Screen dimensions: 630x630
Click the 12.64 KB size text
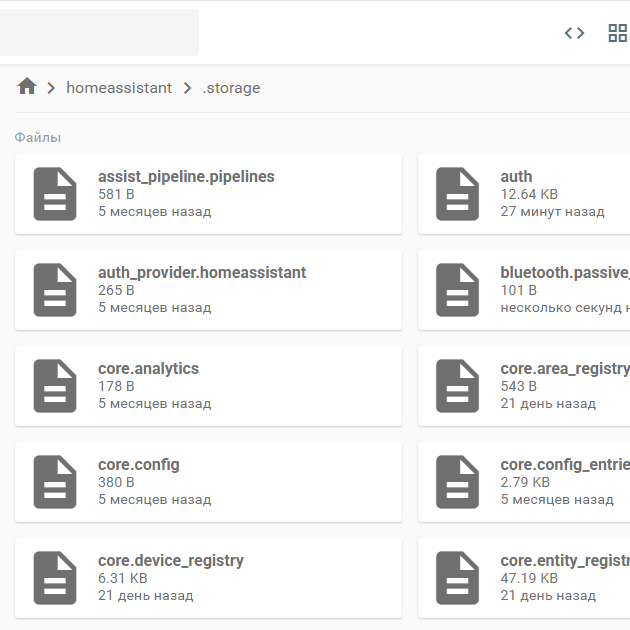point(529,194)
